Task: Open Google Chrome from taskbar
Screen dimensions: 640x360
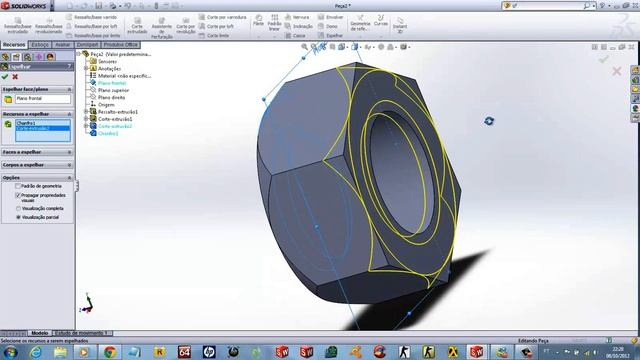Action: (x=109, y=352)
